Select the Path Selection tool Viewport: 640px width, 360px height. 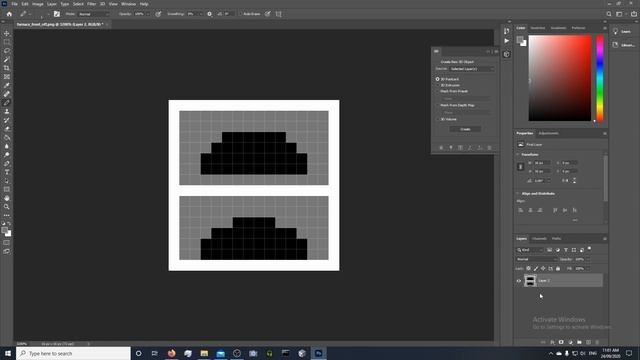(x=7, y=181)
